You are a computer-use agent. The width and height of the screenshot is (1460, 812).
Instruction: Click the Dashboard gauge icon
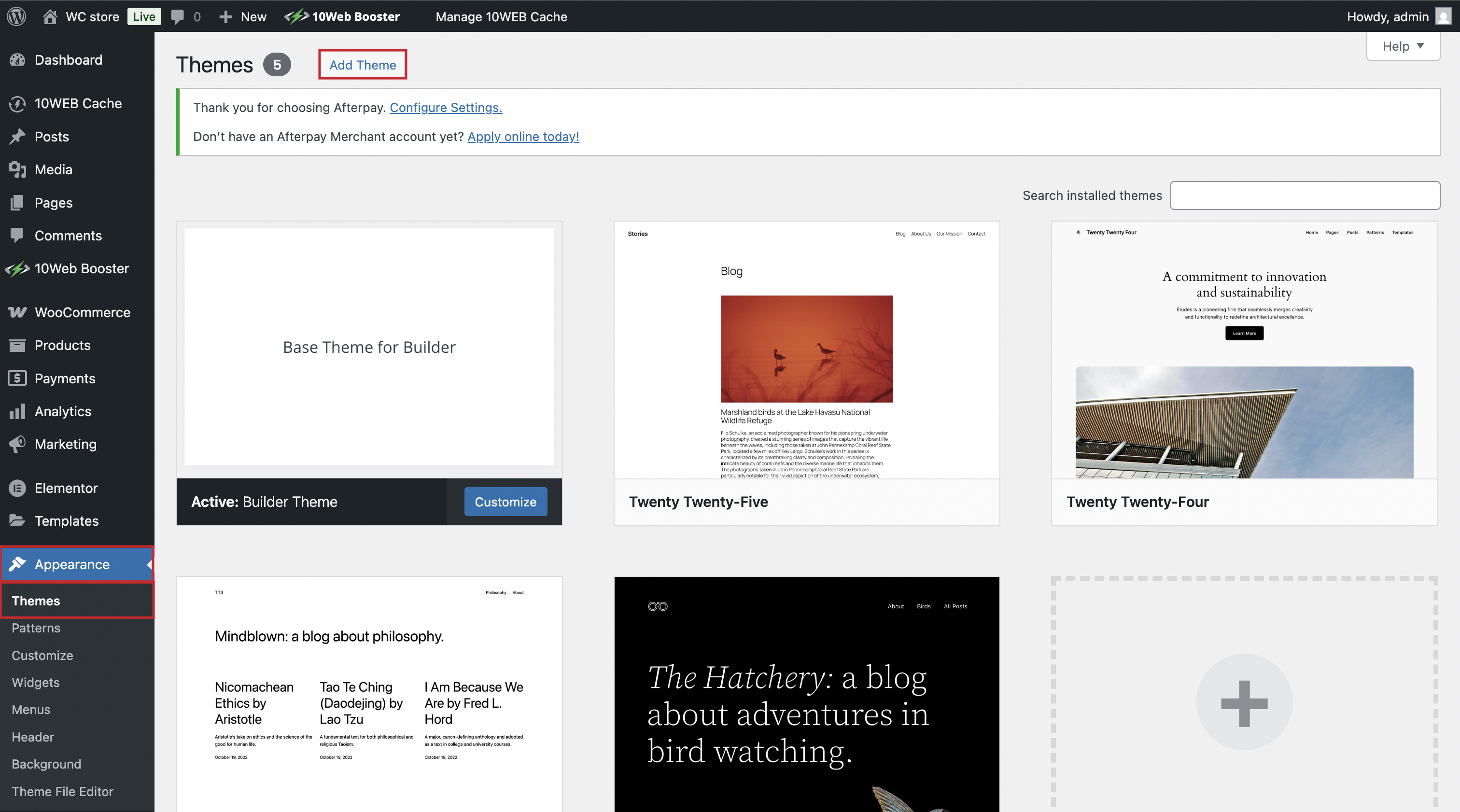[17, 59]
